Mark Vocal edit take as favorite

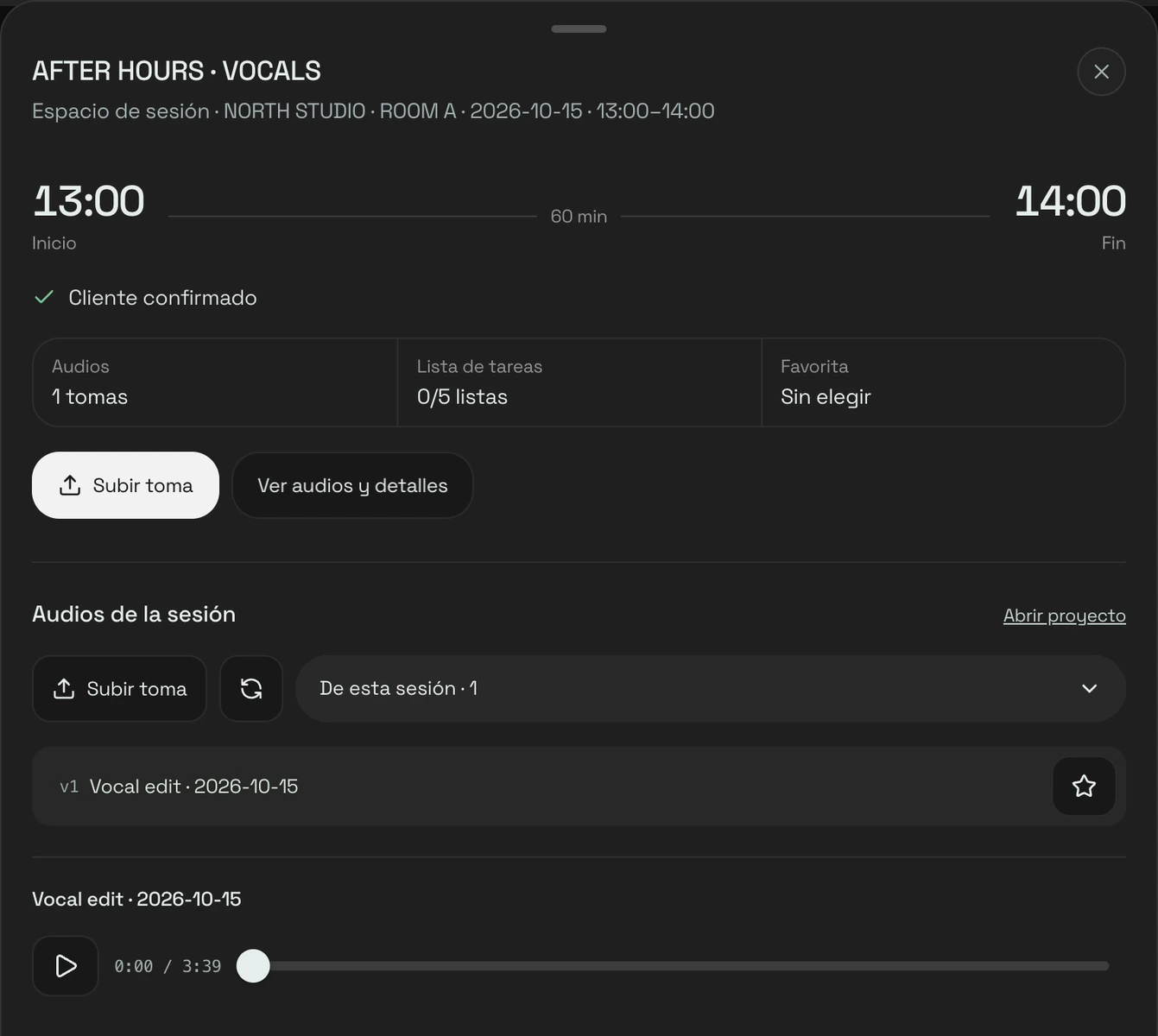click(x=1084, y=786)
